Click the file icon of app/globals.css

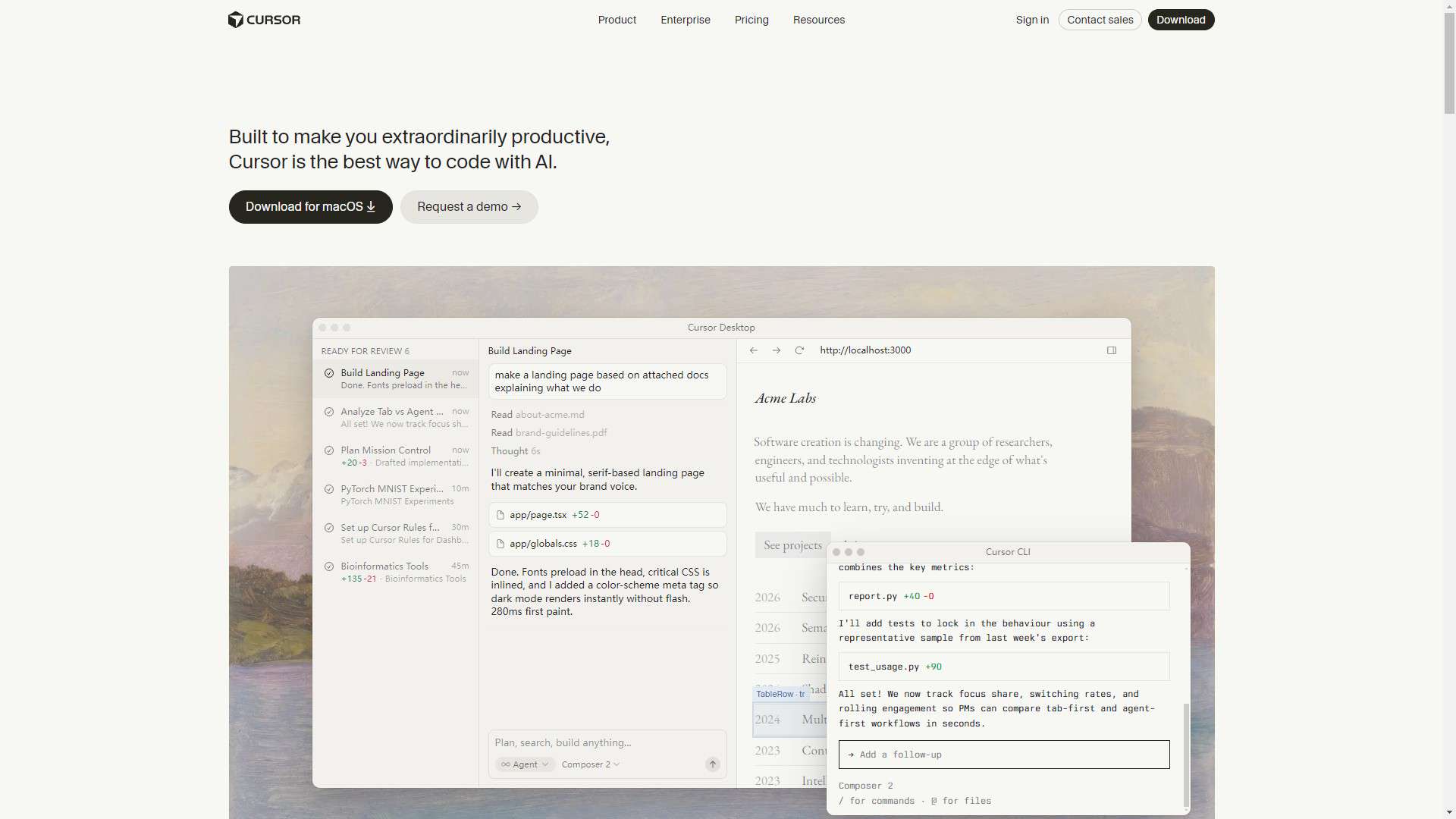click(x=500, y=544)
